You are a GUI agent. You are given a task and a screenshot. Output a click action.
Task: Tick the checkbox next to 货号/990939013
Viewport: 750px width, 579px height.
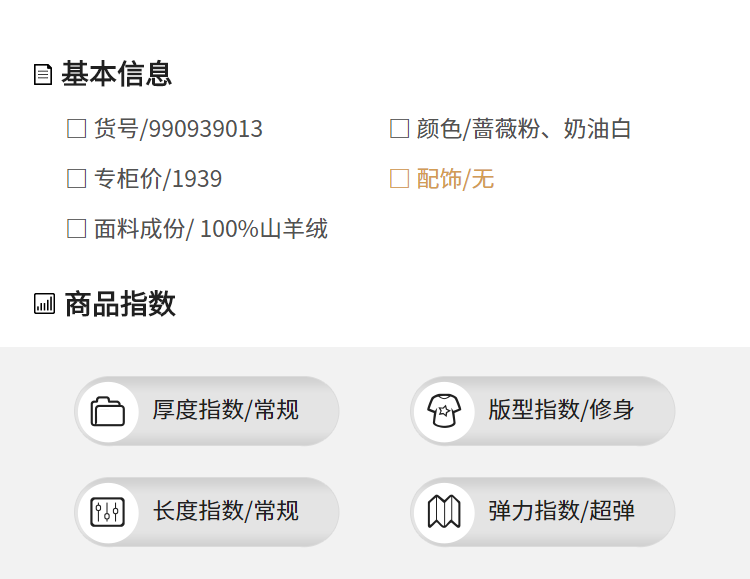77,129
